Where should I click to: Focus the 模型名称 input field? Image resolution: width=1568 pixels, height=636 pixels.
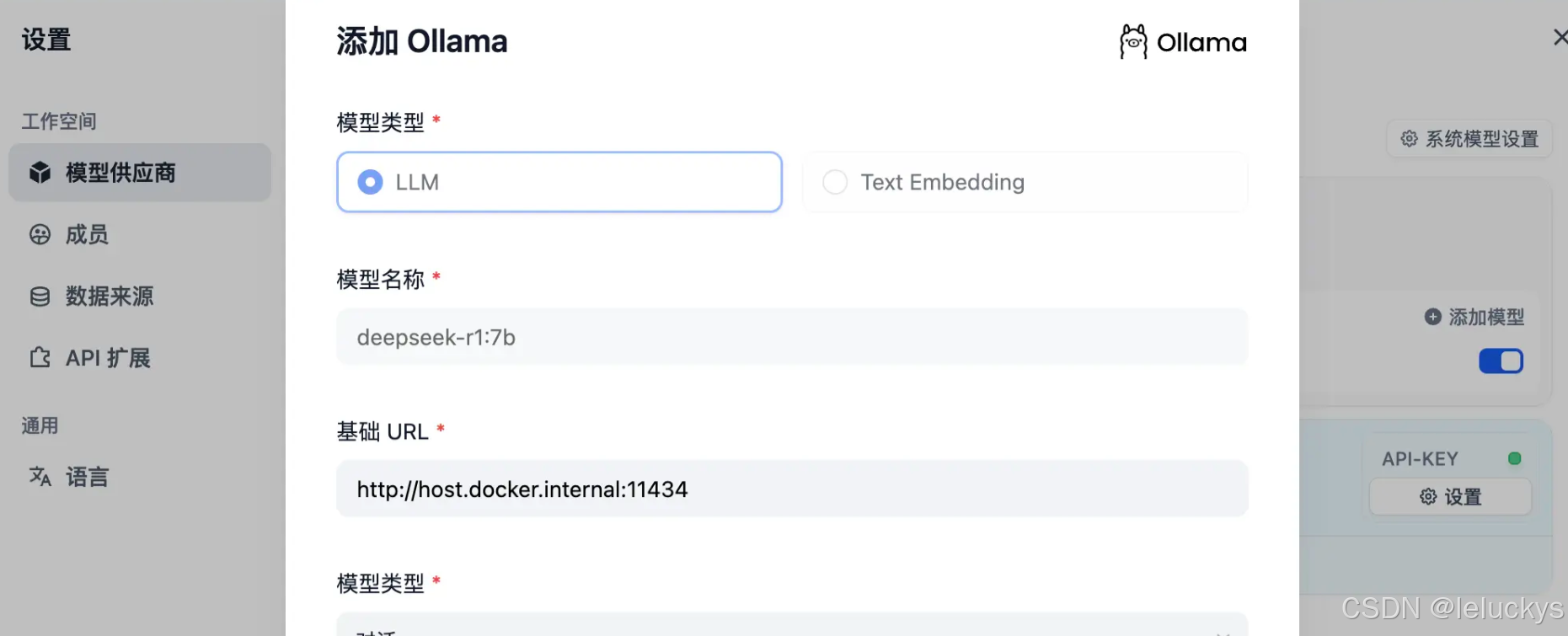coord(791,337)
